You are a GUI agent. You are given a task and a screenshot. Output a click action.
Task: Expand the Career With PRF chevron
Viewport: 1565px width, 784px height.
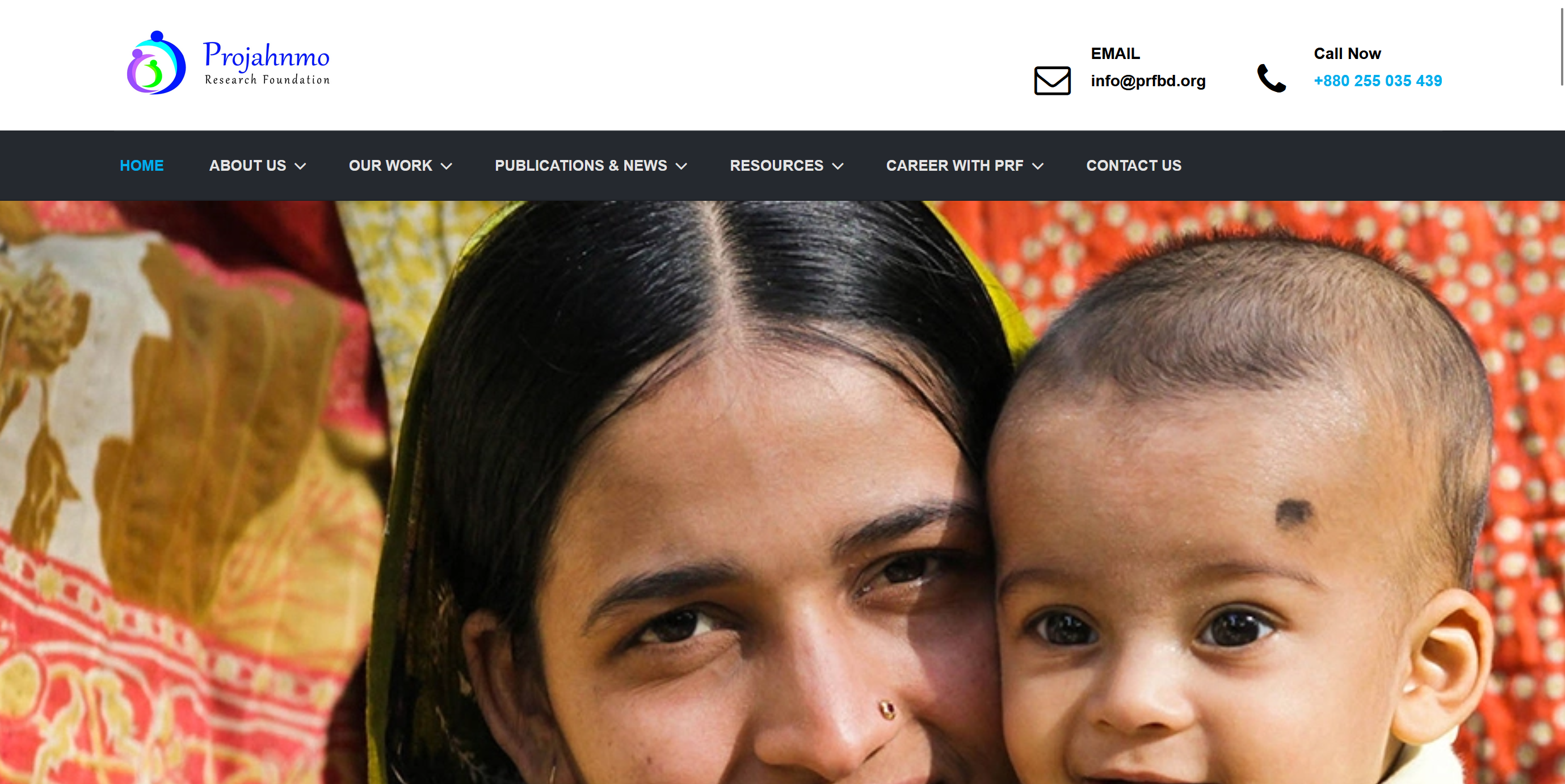tap(1038, 166)
